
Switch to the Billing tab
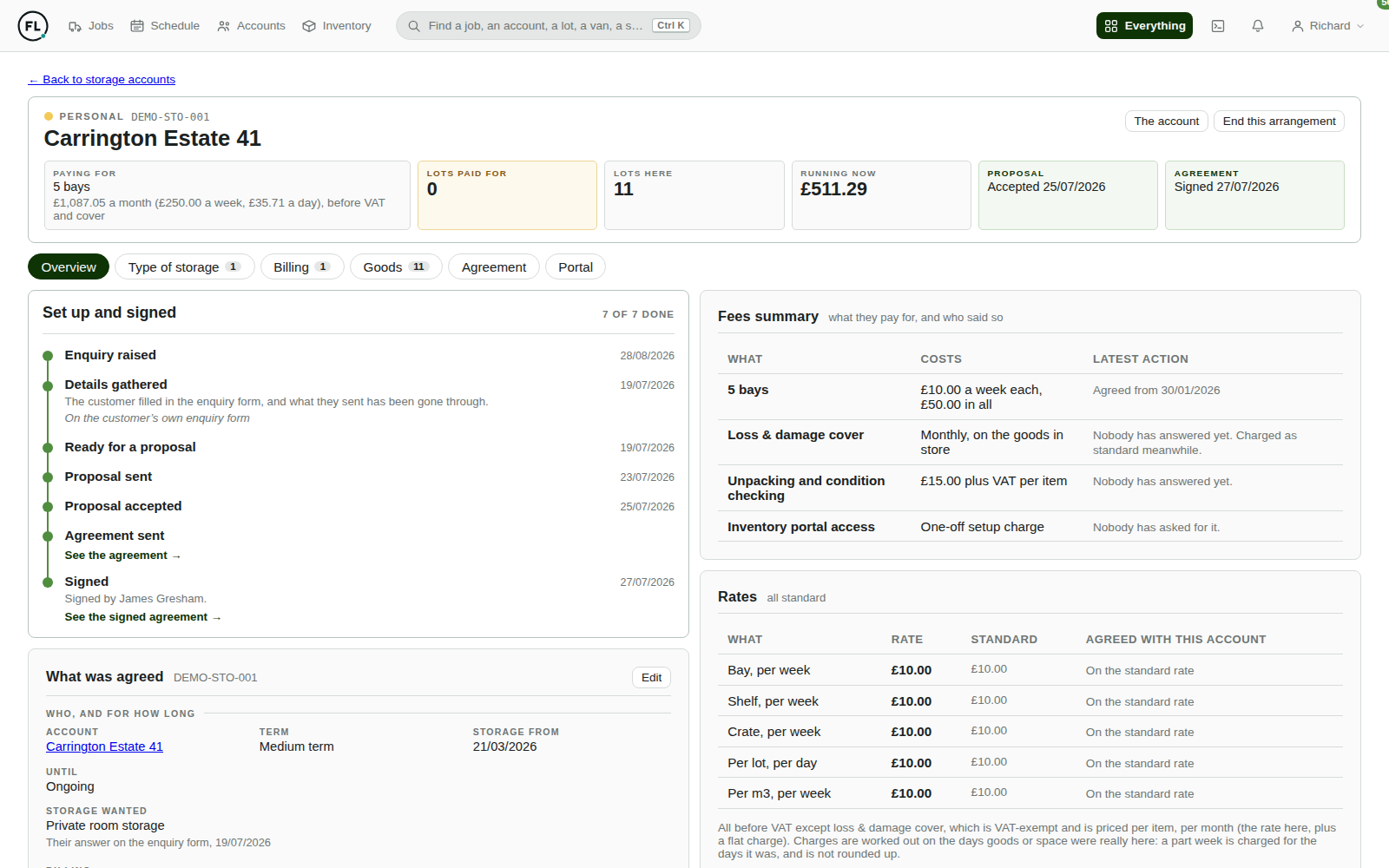302,267
